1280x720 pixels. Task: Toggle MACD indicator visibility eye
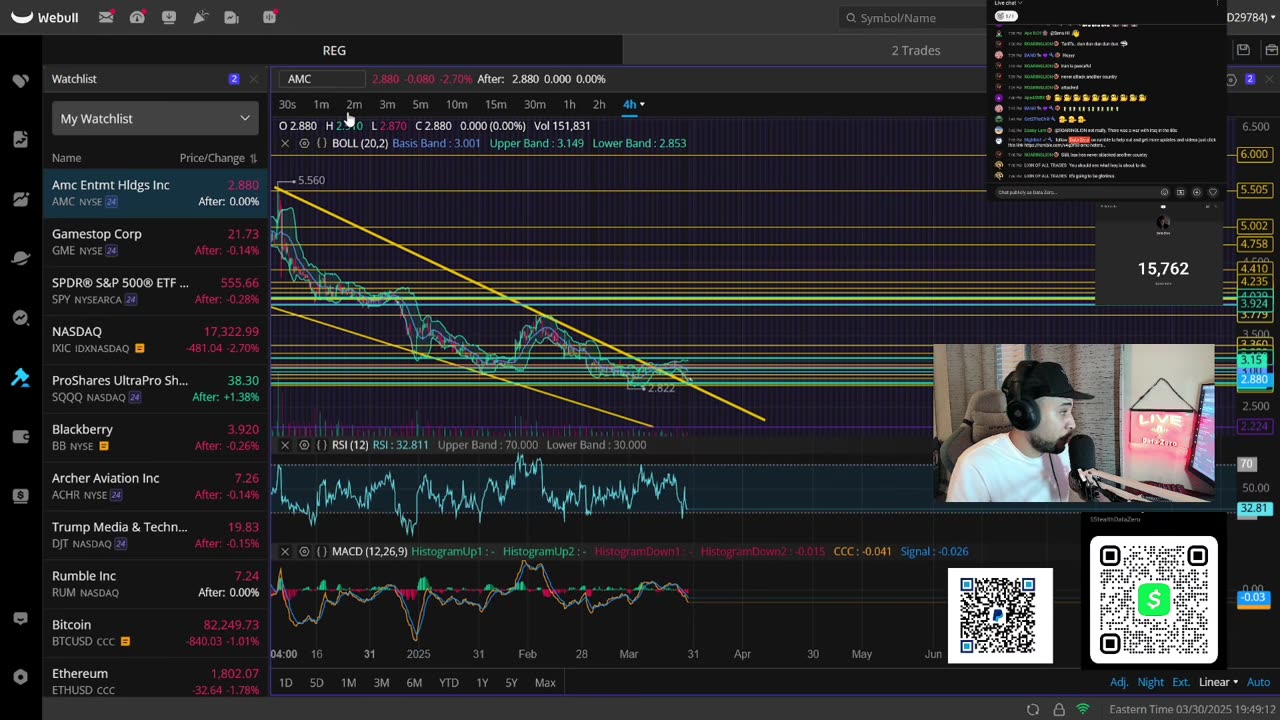coord(304,551)
